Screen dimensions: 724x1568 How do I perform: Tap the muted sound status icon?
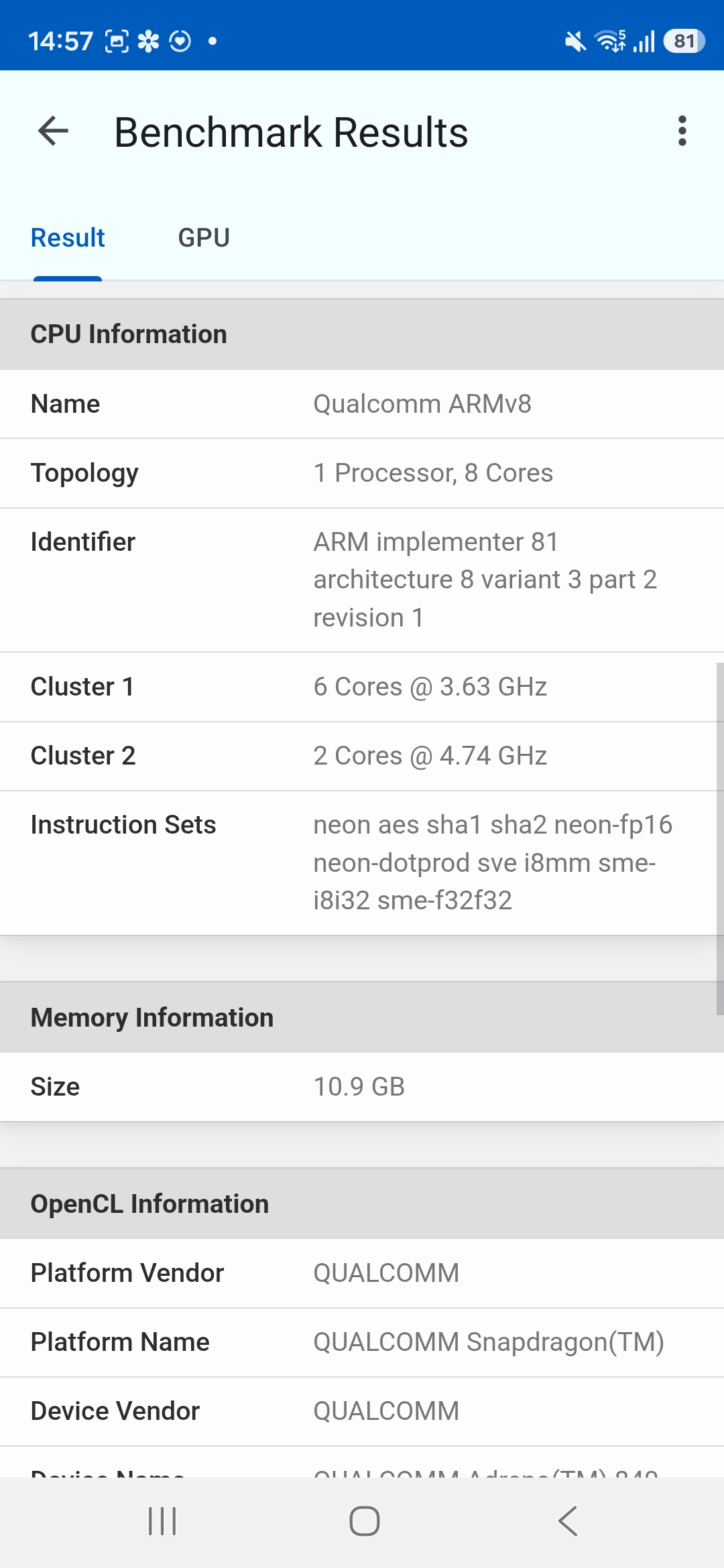click(575, 42)
